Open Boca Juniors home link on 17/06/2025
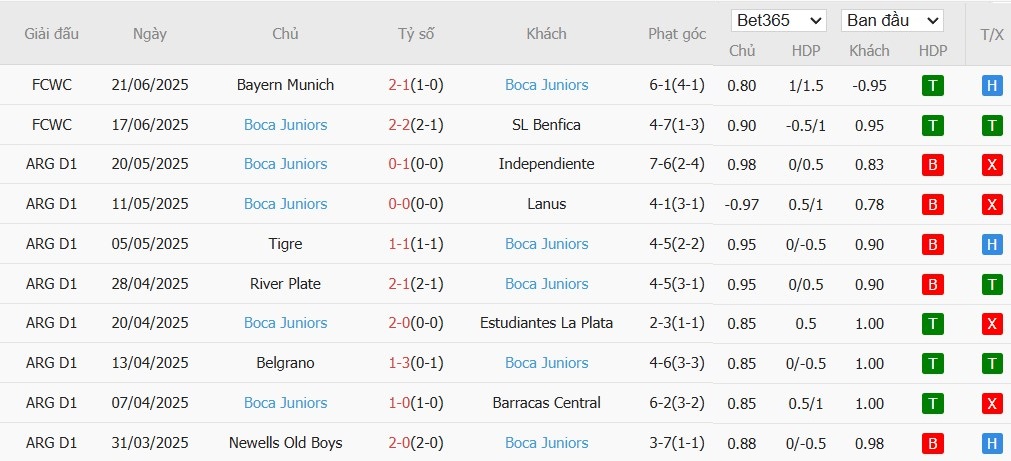 coord(286,125)
